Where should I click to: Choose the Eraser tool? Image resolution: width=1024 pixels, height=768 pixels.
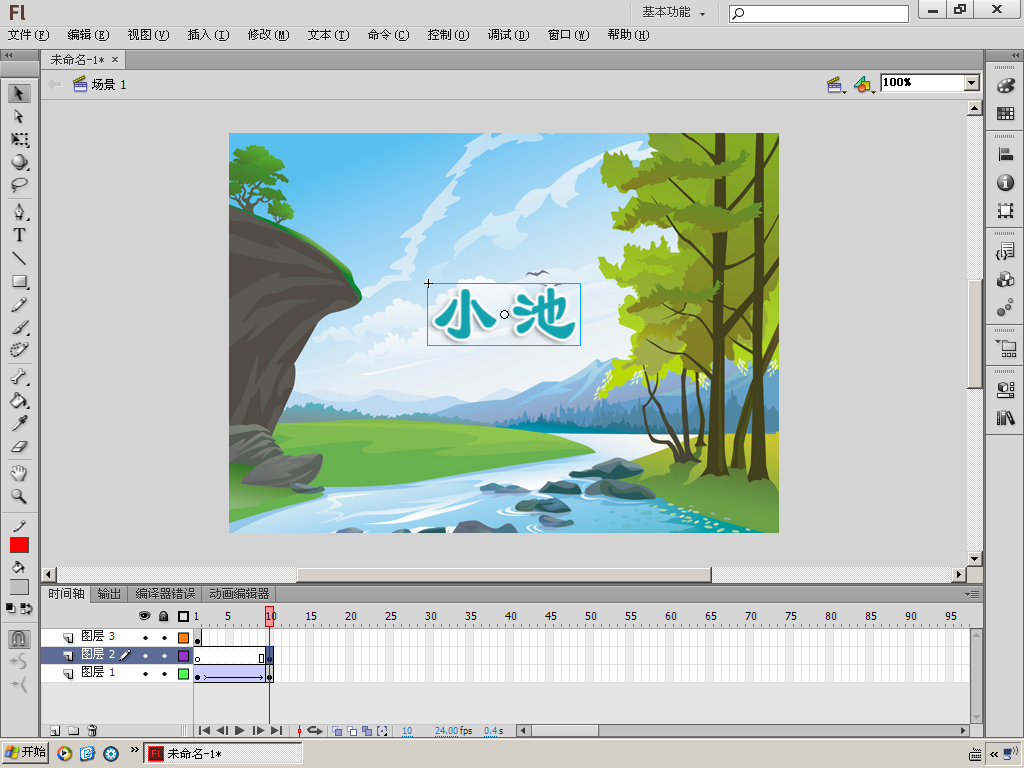point(19,447)
